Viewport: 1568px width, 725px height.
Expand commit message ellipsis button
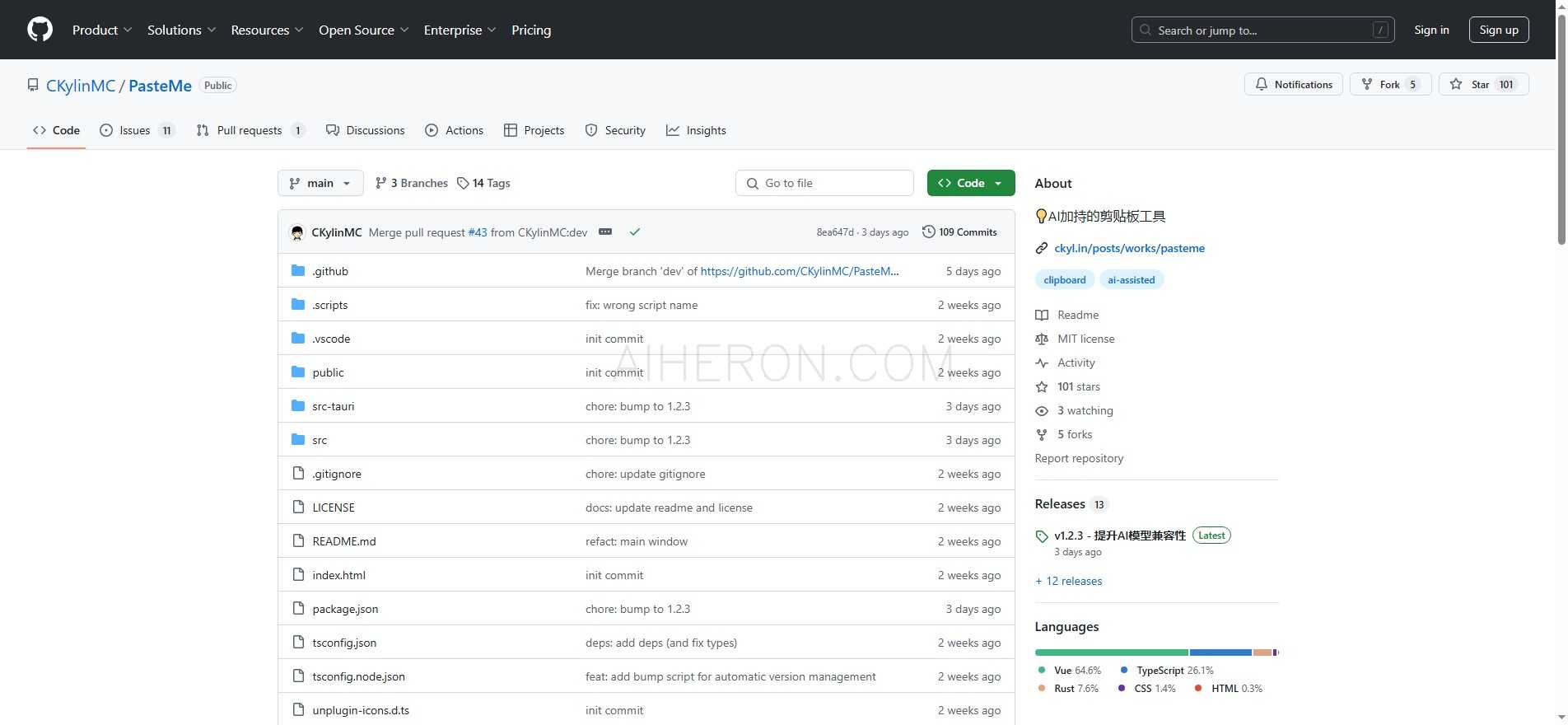[605, 232]
